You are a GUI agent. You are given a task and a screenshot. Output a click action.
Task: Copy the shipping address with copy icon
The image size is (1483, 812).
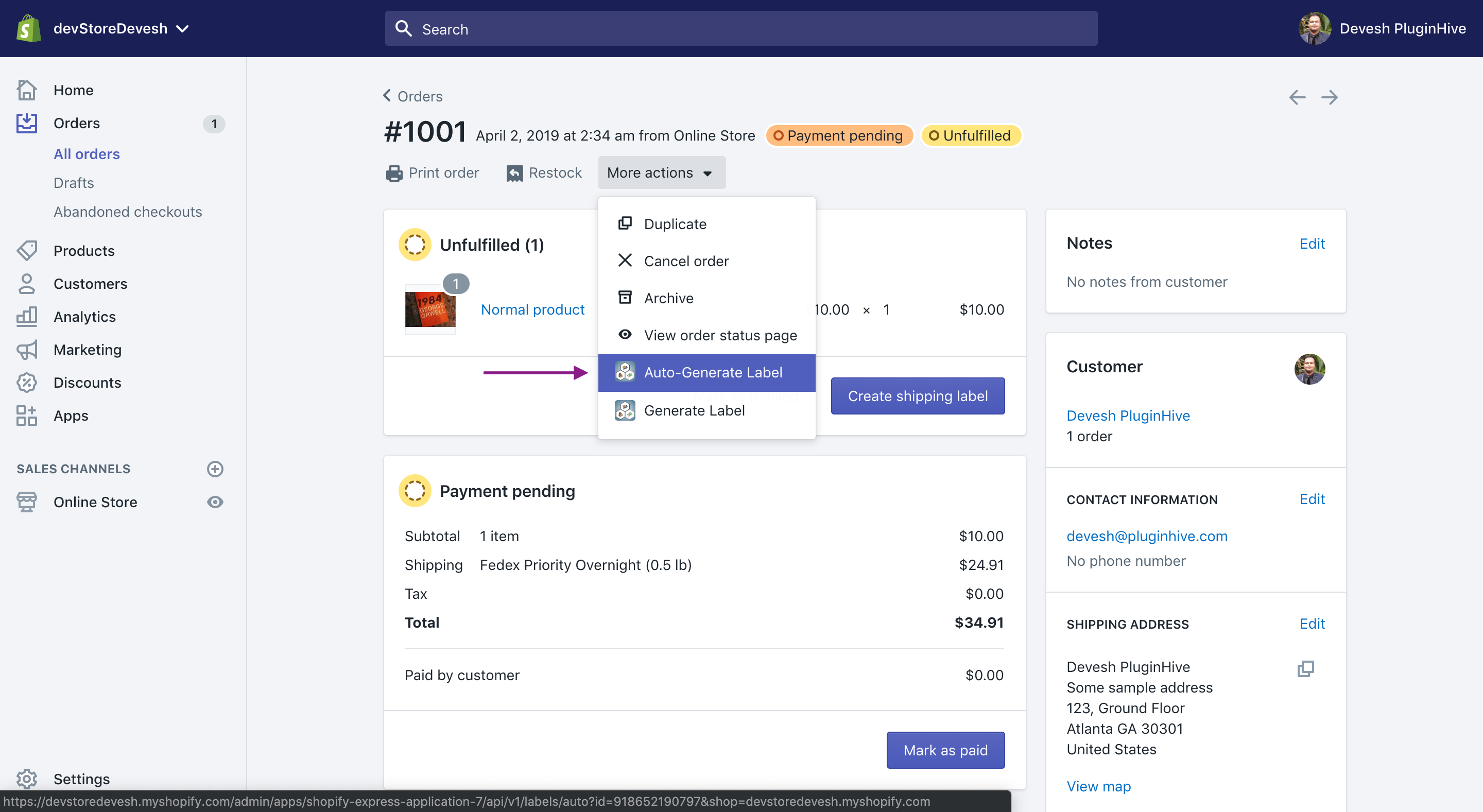(x=1306, y=668)
